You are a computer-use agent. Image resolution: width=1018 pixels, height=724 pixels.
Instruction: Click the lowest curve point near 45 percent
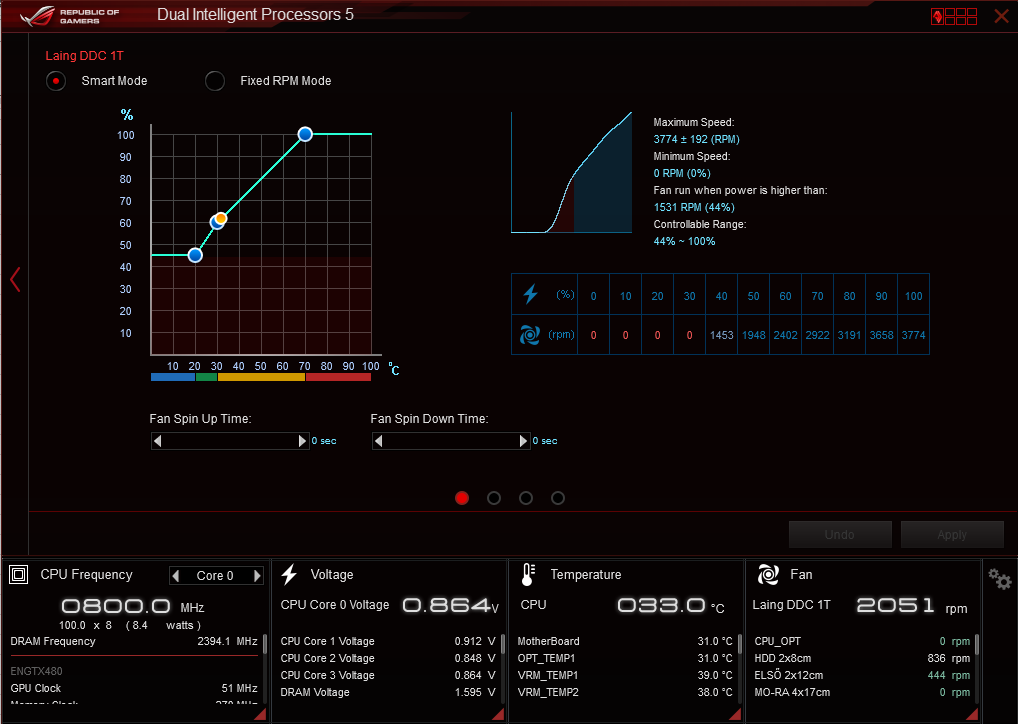tap(195, 255)
